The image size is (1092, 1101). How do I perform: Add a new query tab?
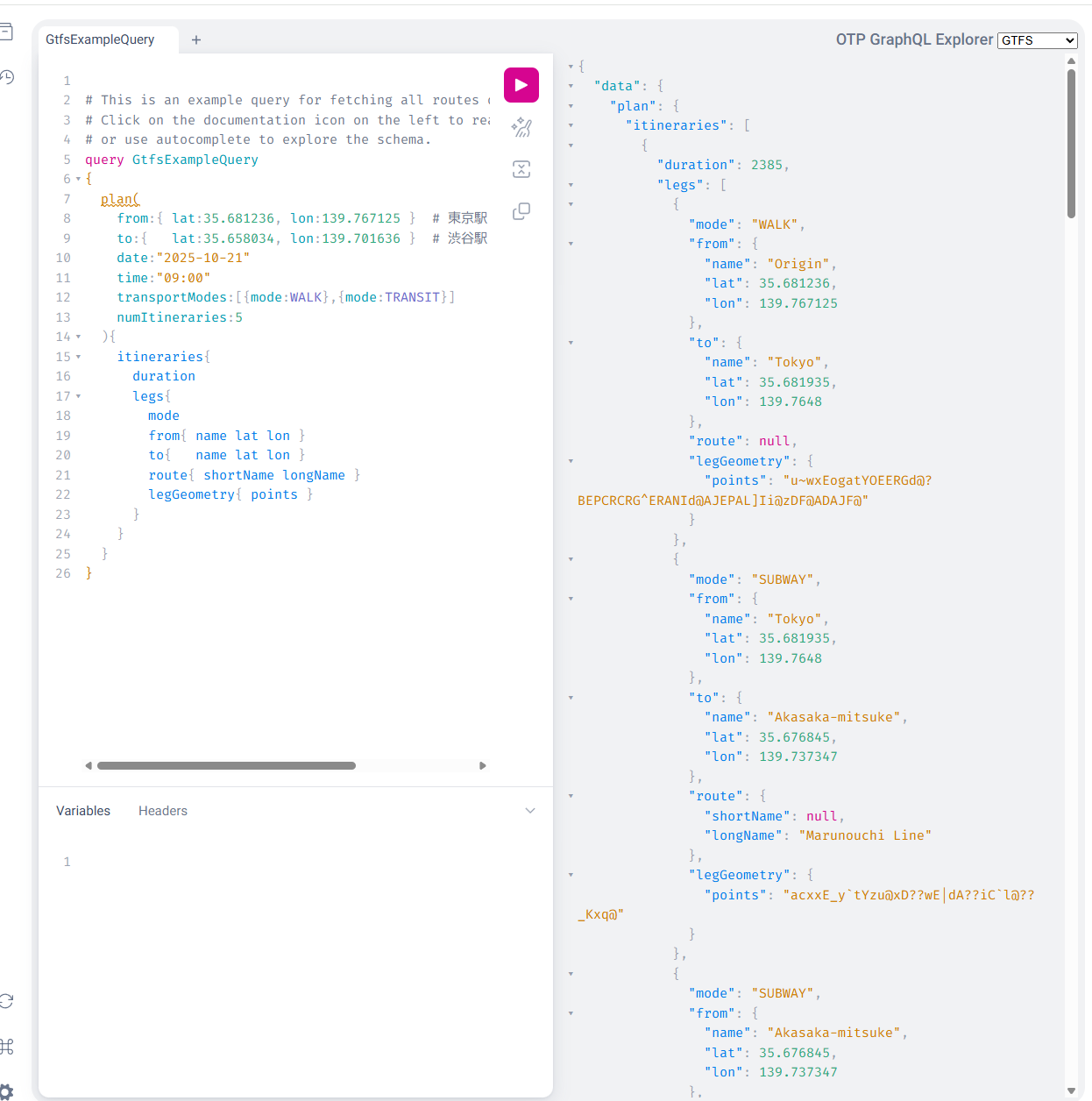tap(196, 39)
